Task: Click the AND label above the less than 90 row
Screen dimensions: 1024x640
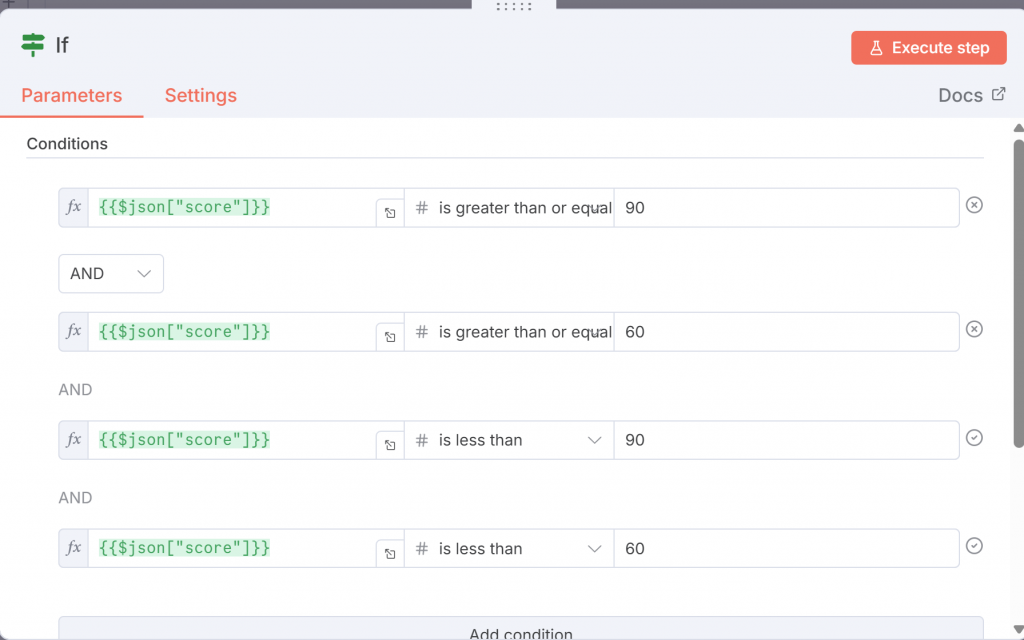Action: point(75,390)
